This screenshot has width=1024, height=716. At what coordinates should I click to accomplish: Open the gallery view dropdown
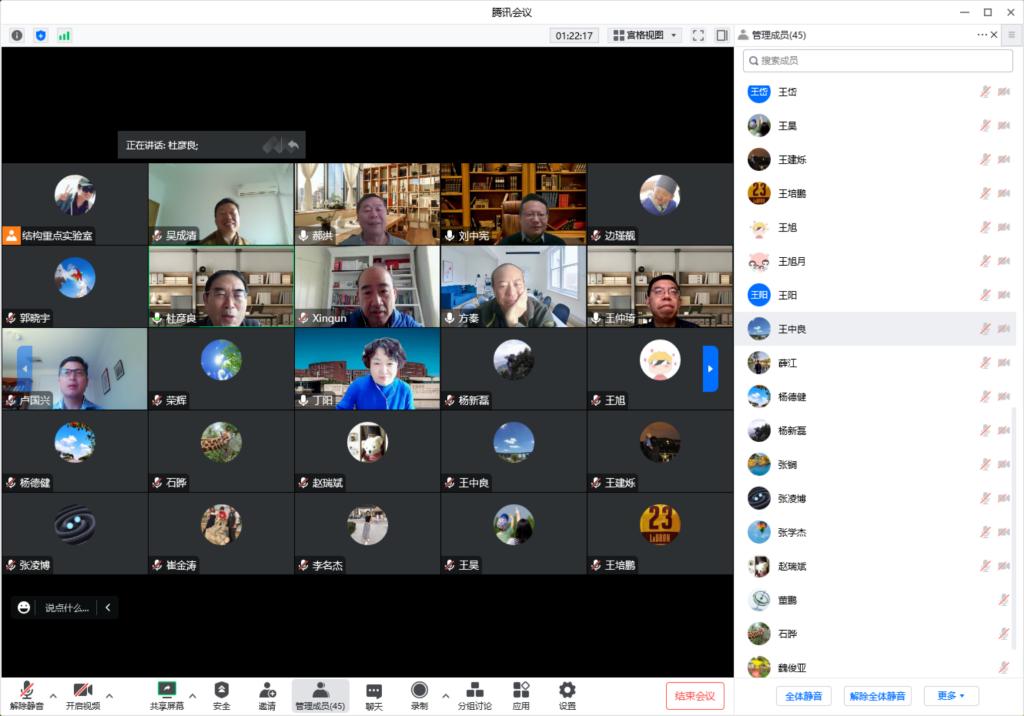[645, 35]
